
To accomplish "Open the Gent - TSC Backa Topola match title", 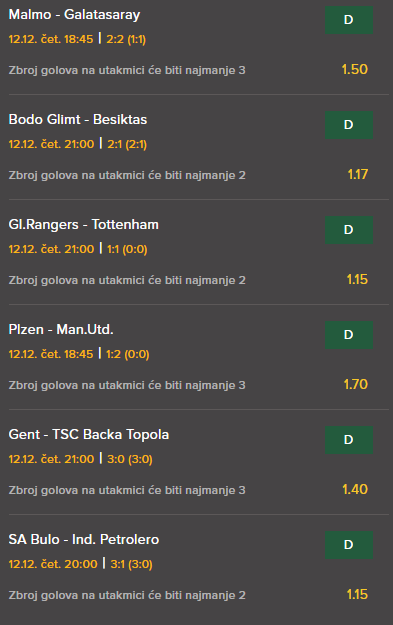I will (x=89, y=434).
